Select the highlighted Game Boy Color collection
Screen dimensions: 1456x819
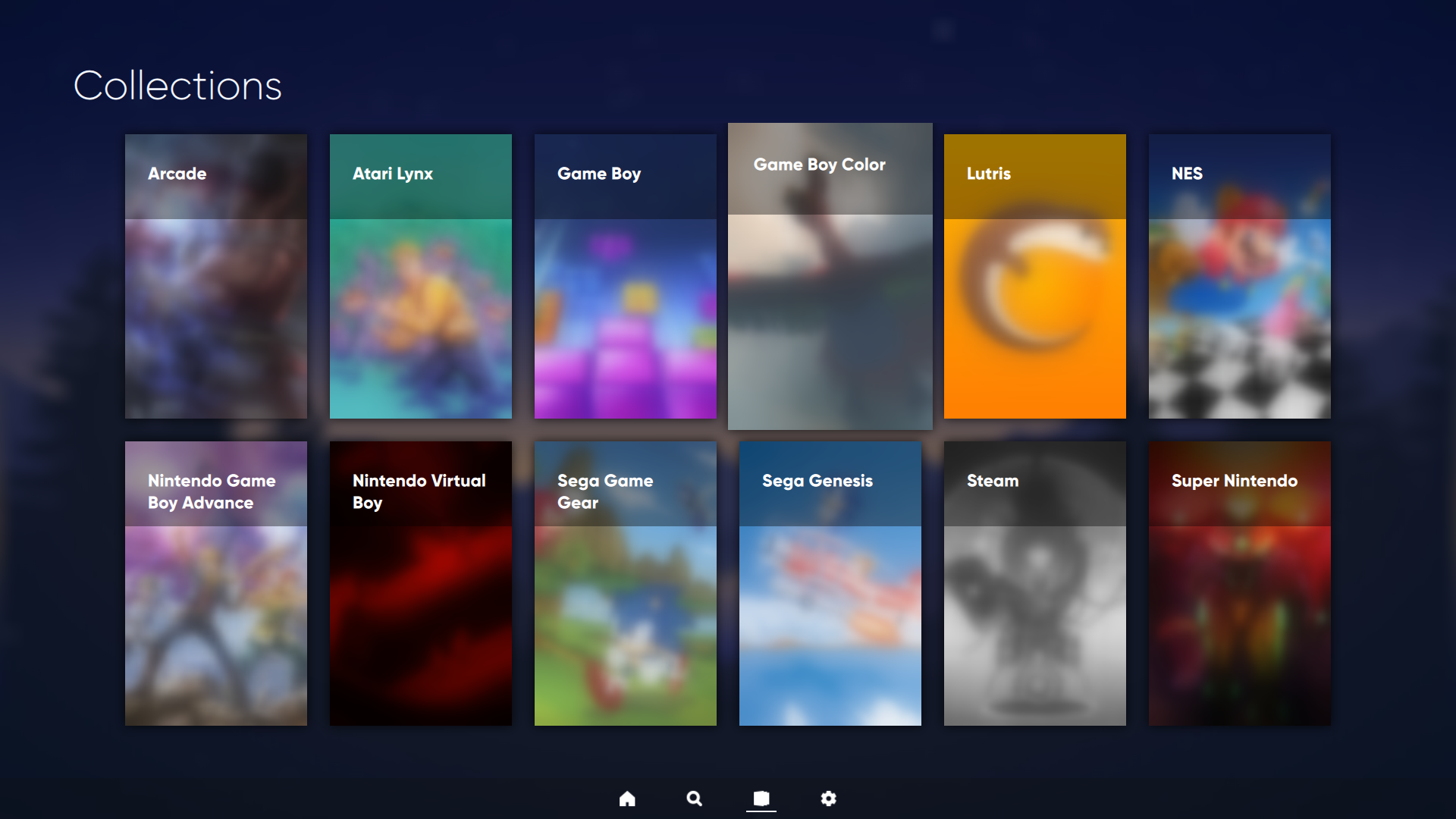[x=830, y=276]
